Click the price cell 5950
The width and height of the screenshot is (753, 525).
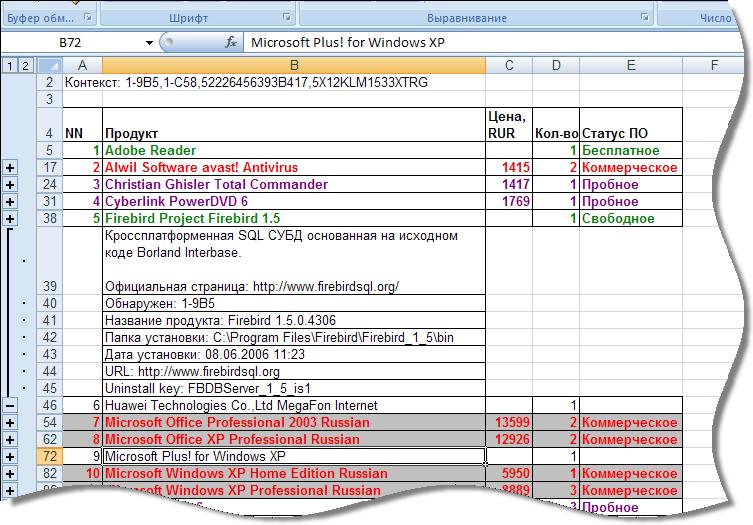tap(509, 474)
